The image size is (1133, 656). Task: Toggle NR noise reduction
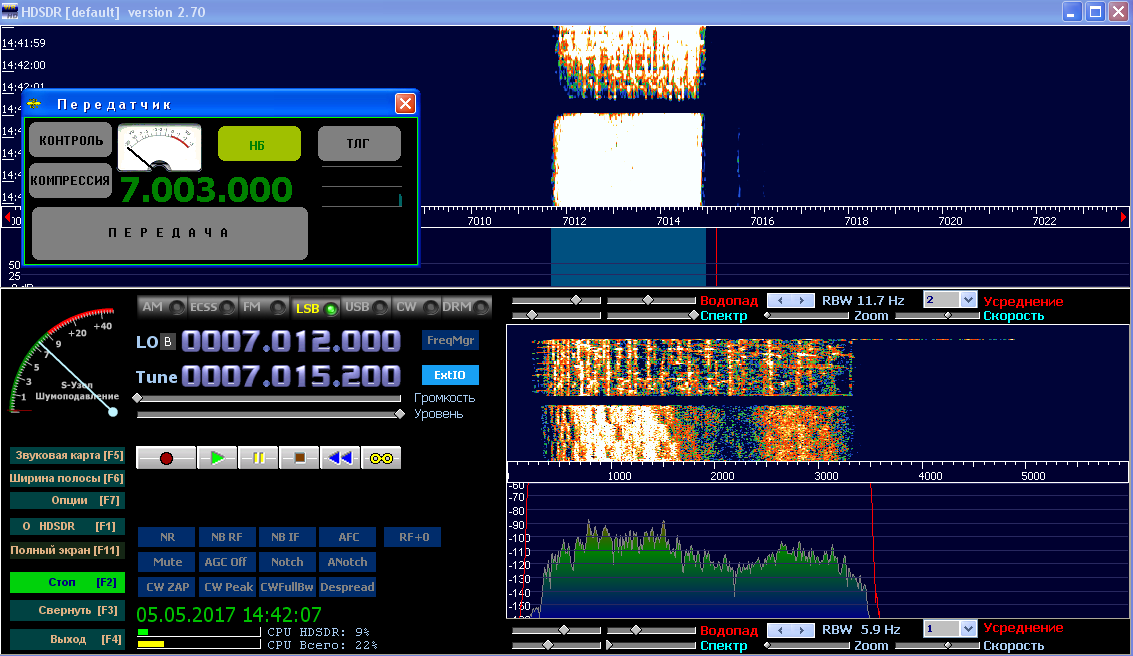point(167,538)
